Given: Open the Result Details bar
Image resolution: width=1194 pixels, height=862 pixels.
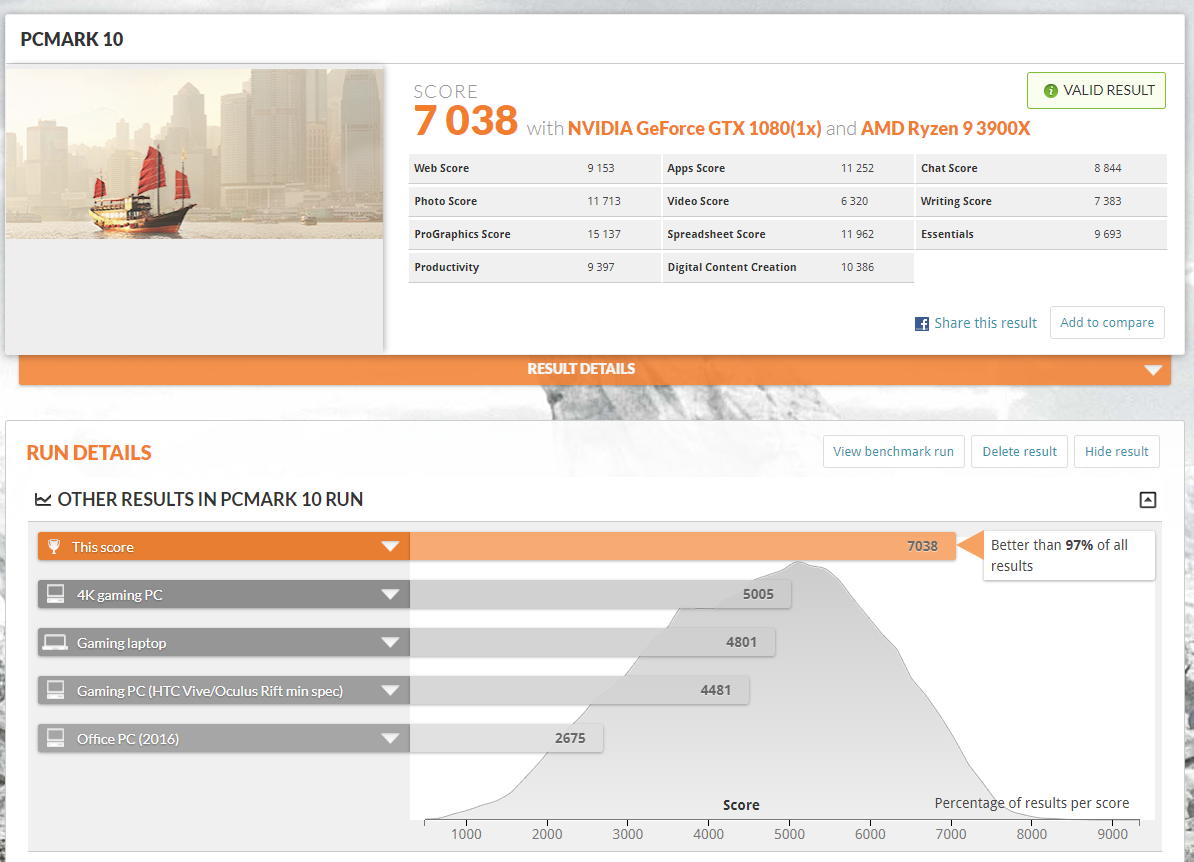Looking at the screenshot, I should (595, 369).
